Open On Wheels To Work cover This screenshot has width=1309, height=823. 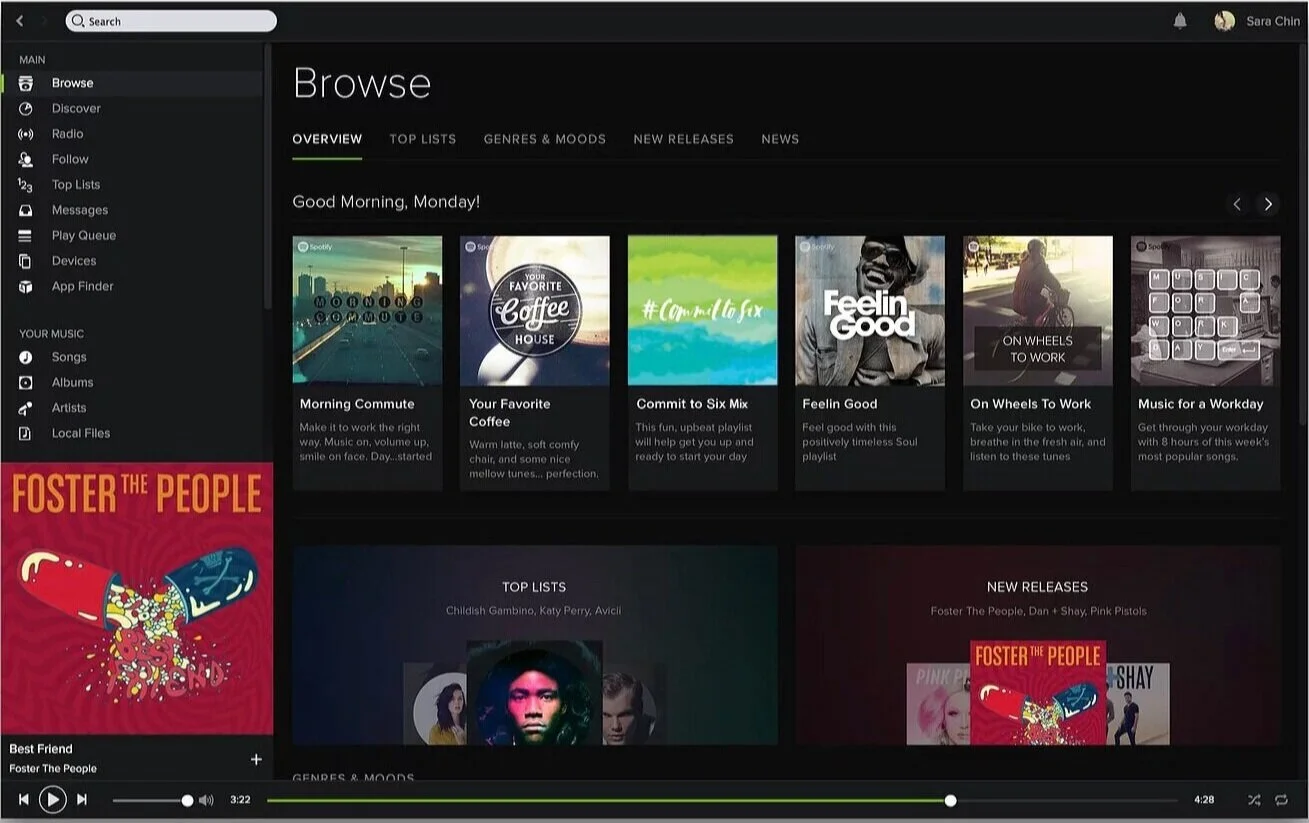[1038, 311]
